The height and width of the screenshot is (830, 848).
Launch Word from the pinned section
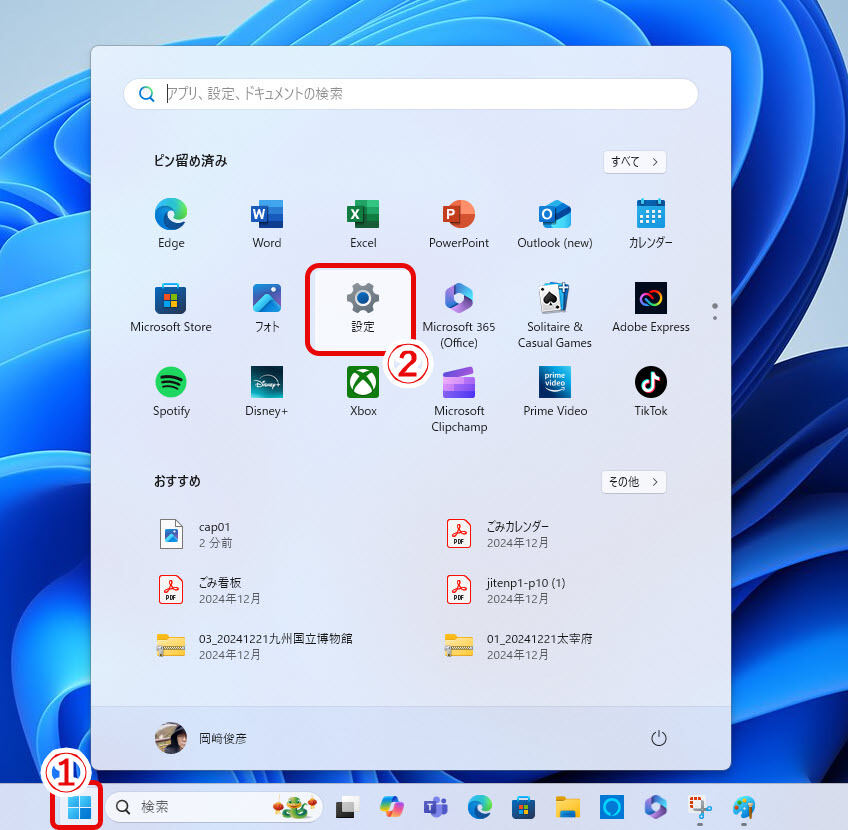pyautogui.click(x=267, y=223)
